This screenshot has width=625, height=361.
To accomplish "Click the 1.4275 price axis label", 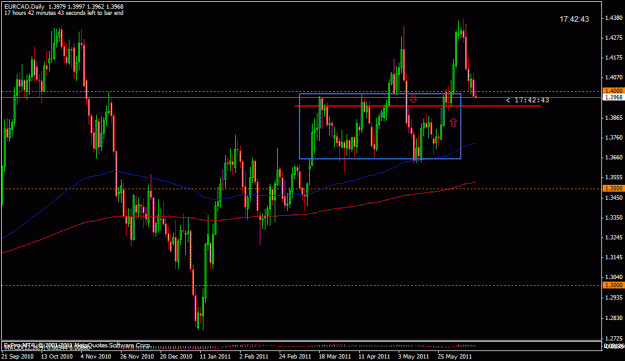I will (x=614, y=38).
